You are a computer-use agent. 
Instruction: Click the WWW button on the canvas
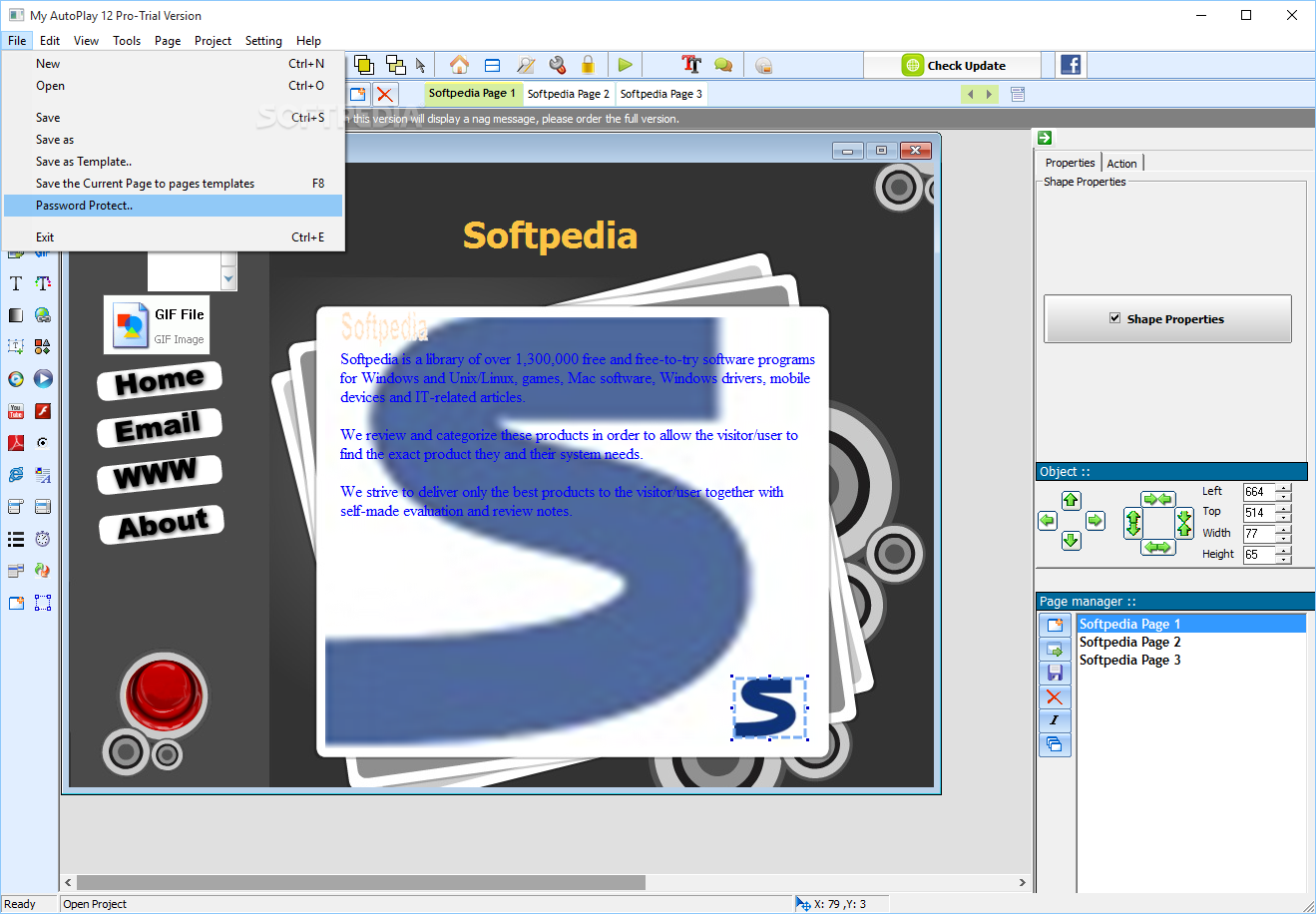coord(160,474)
